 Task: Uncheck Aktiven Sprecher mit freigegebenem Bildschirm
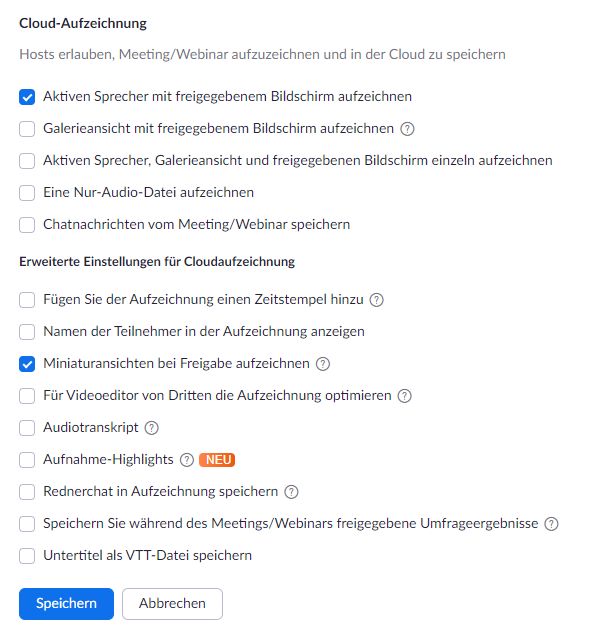coord(27,97)
